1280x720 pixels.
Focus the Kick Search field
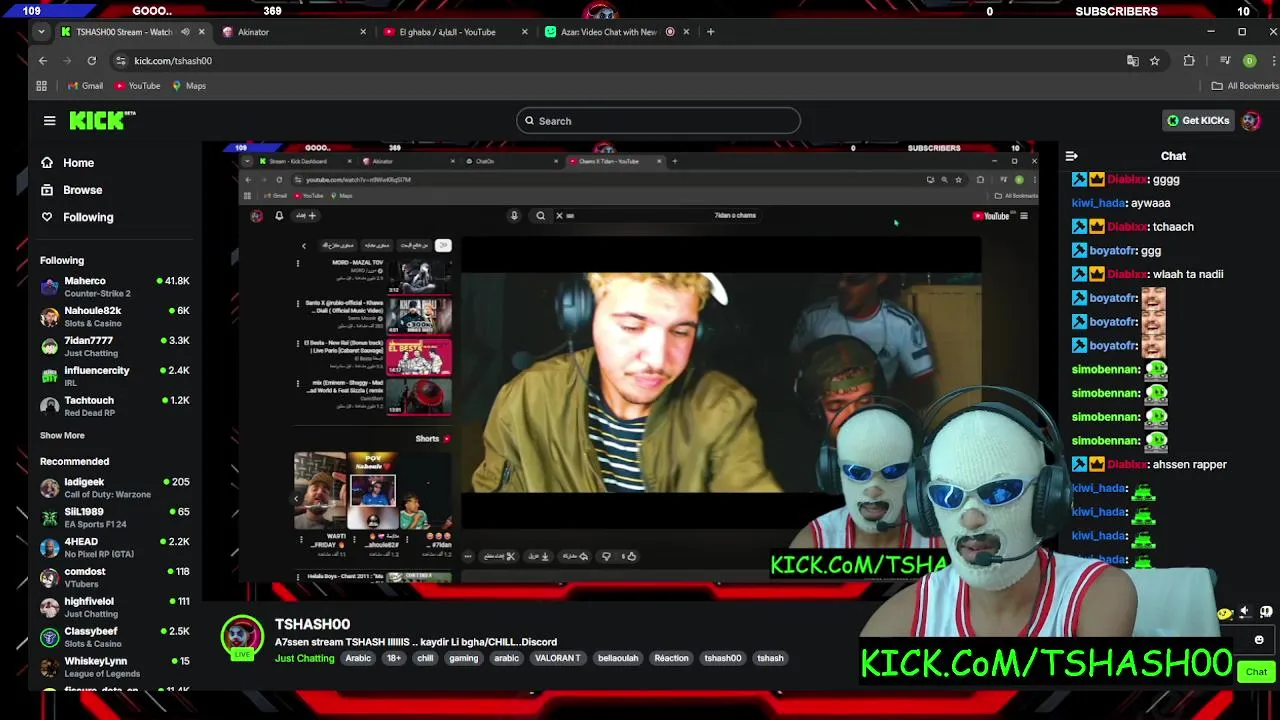tap(658, 121)
